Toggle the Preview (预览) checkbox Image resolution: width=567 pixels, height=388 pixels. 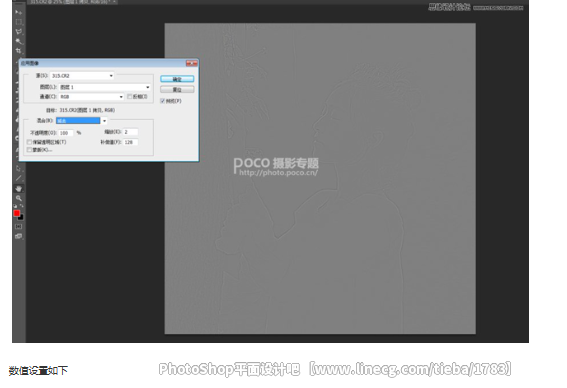[162, 101]
